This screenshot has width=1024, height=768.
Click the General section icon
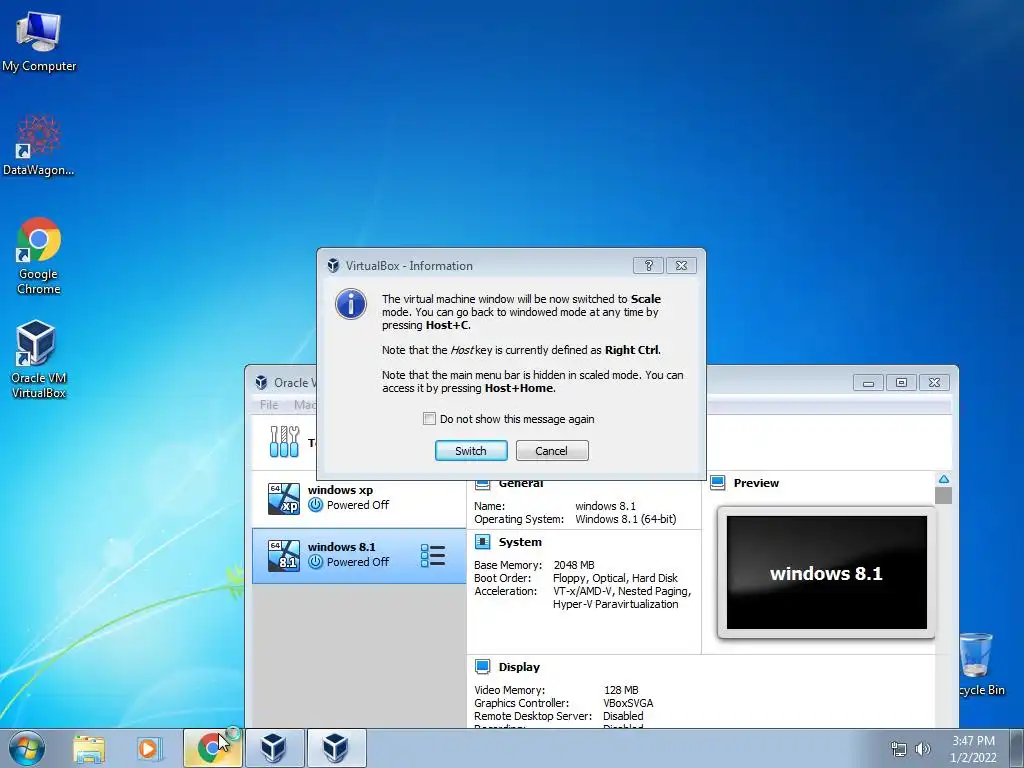483,485
